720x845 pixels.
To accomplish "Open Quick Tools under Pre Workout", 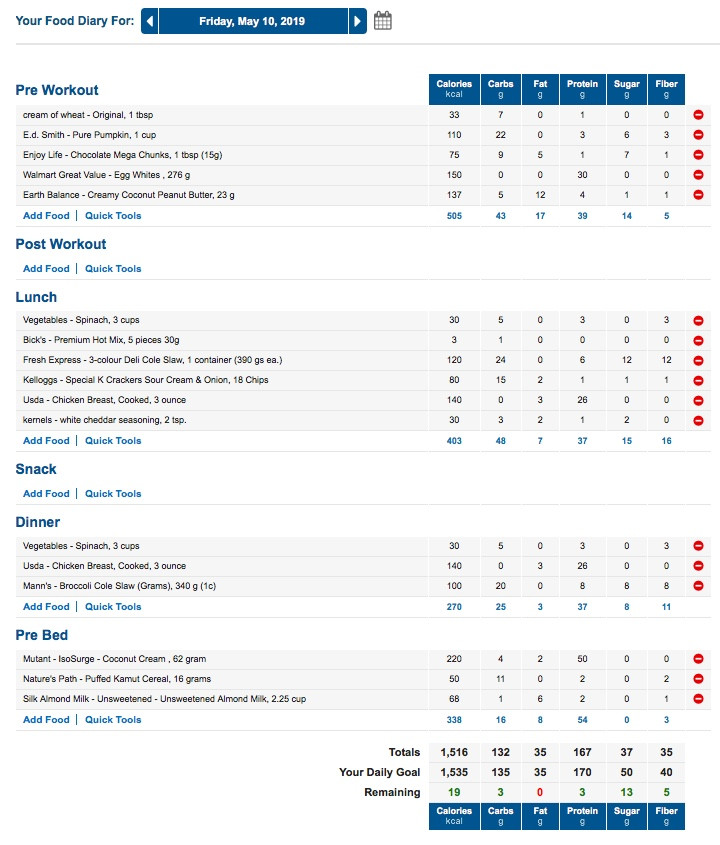I will 113,216.
